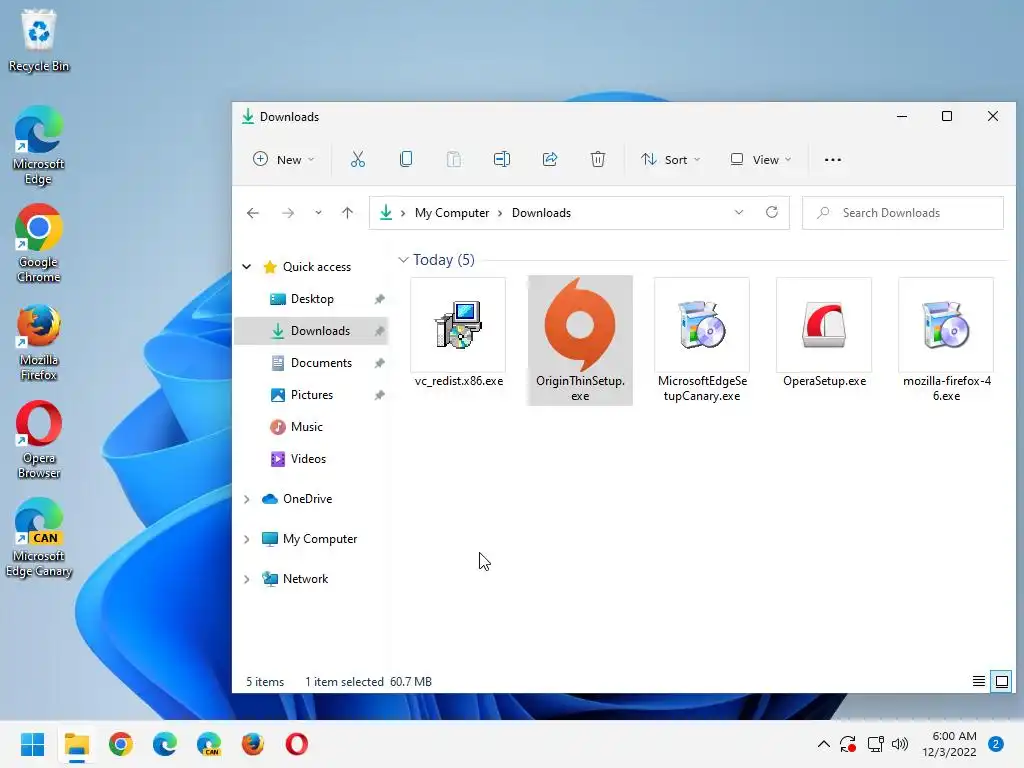Open the See more ellipsis menu
The height and width of the screenshot is (768, 1024).
click(x=833, y=159)
